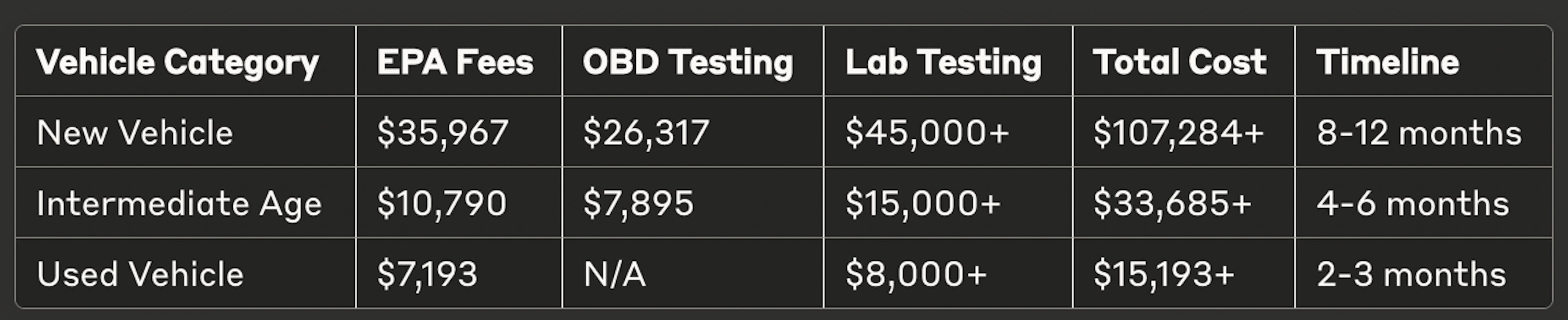Select the Timeline column header
Image resolution: width=1568 pixels, height=320 pixels.
coord(1387,62)
